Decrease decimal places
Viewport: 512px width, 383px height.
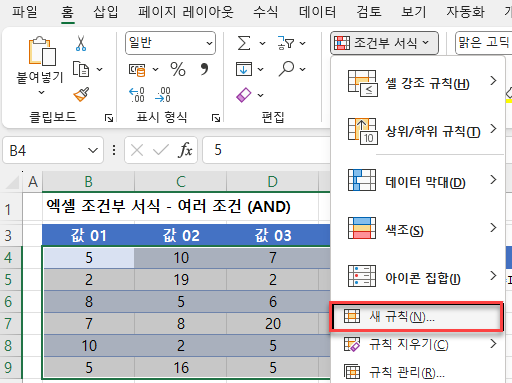click(163, 95)
